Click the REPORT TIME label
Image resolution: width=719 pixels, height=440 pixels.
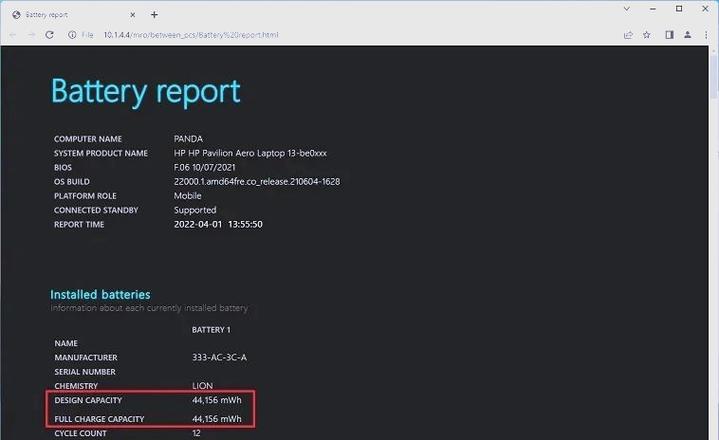coord(79,225)
